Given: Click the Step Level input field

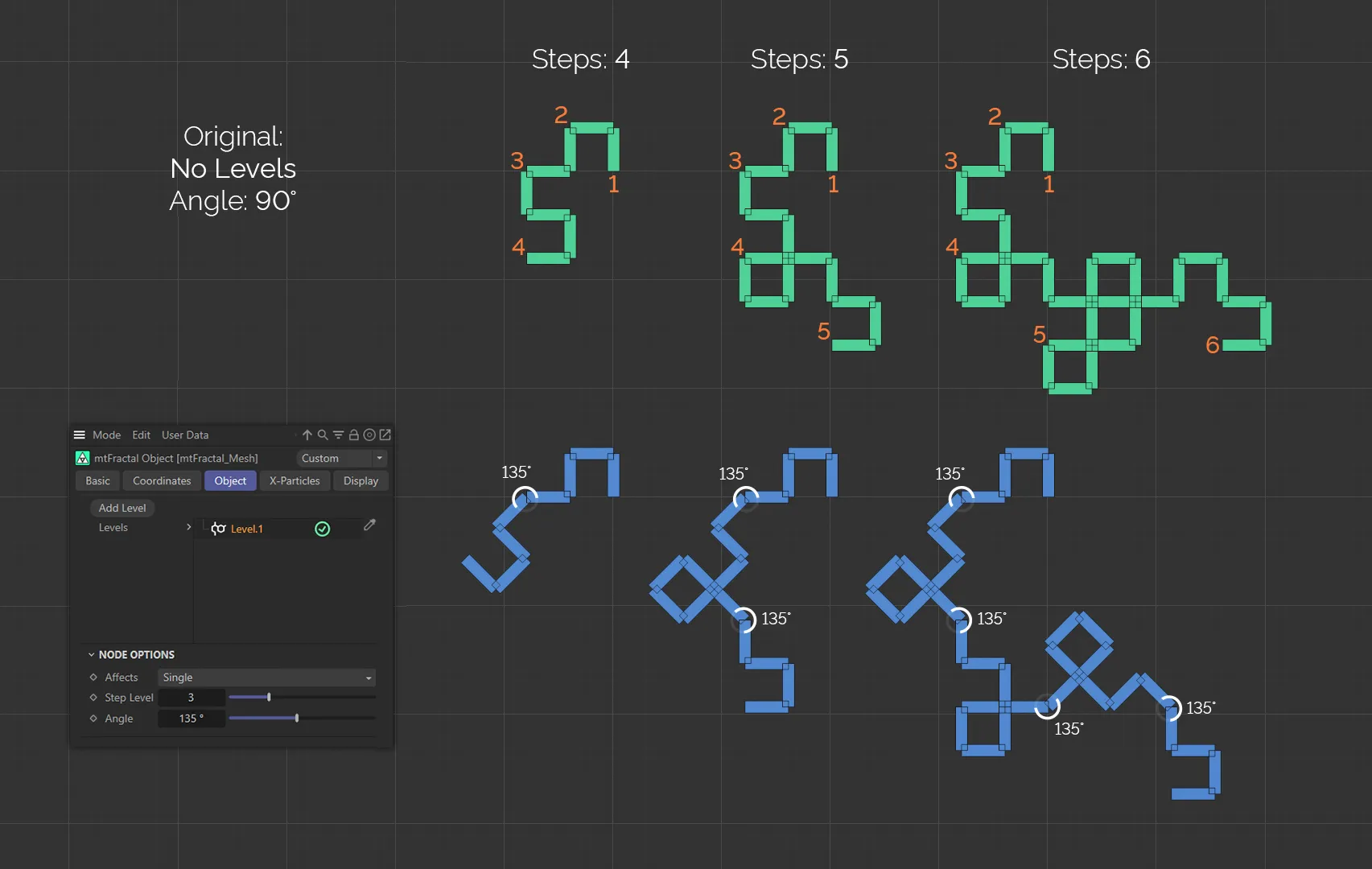Looking at the screenshot, I should coord(191,697).
